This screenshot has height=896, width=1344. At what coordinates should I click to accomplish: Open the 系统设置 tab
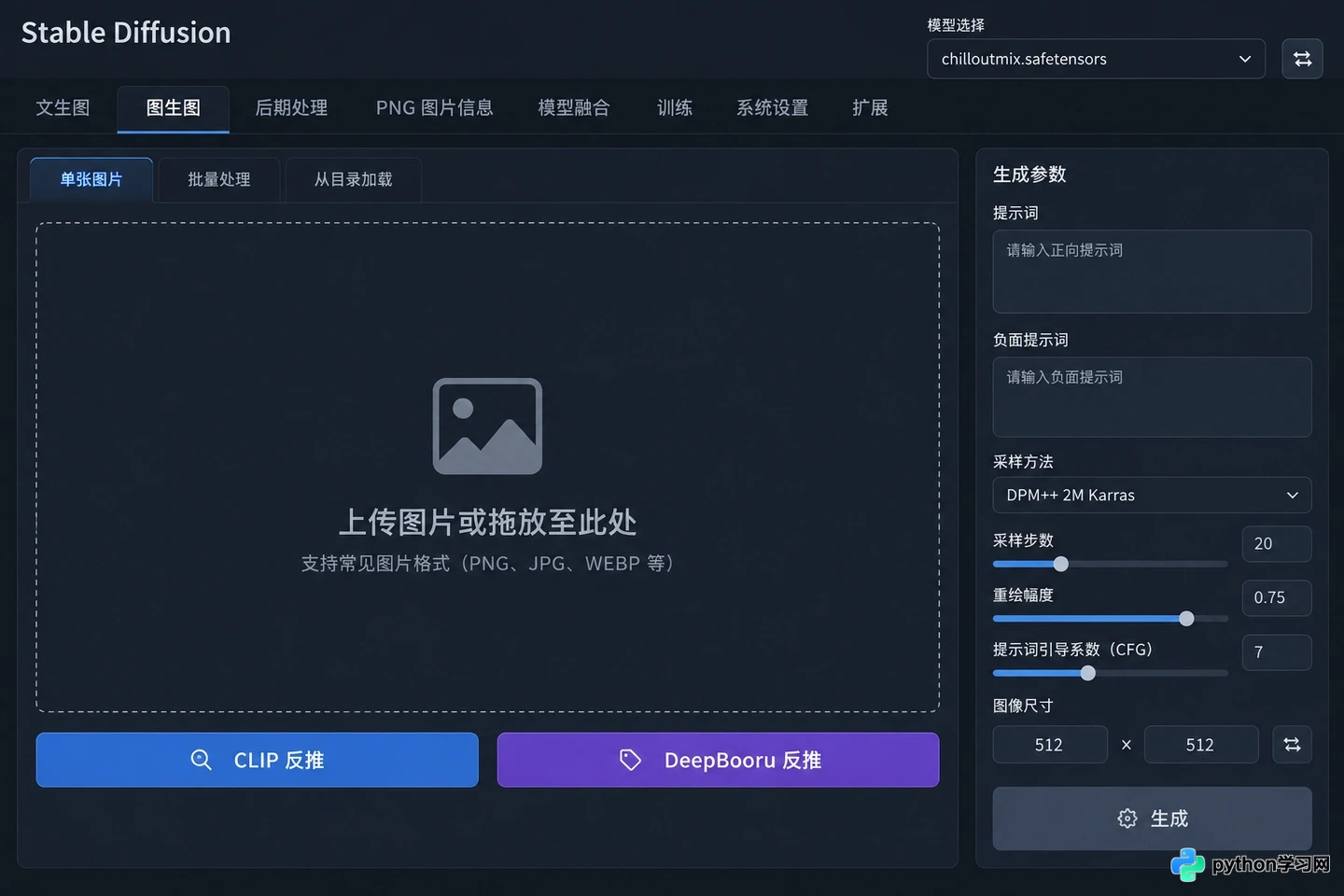click(x=773, y=108)
